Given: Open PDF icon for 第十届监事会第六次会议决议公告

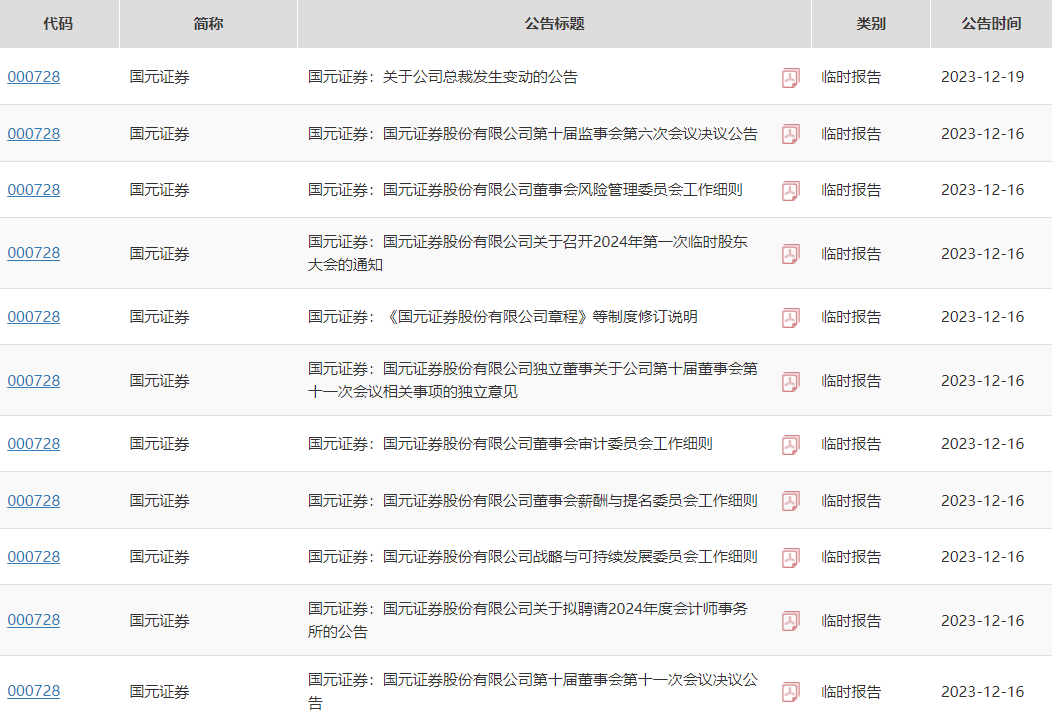Looking at the screenshot, I should pos(790,134).
